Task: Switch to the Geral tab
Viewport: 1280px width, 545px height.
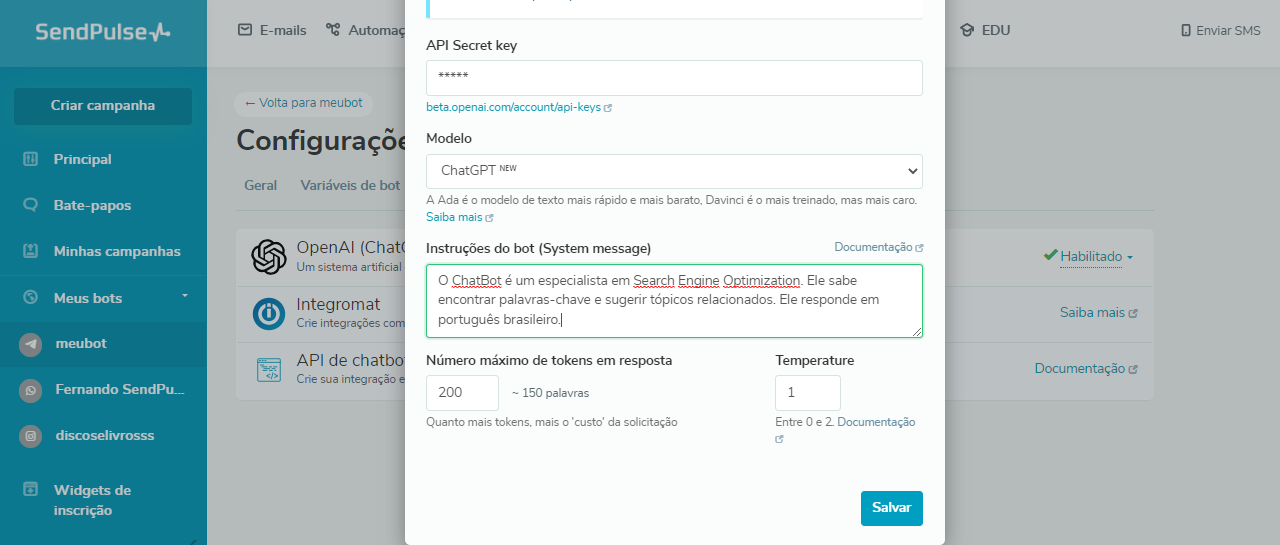Action: click(261, 185)
